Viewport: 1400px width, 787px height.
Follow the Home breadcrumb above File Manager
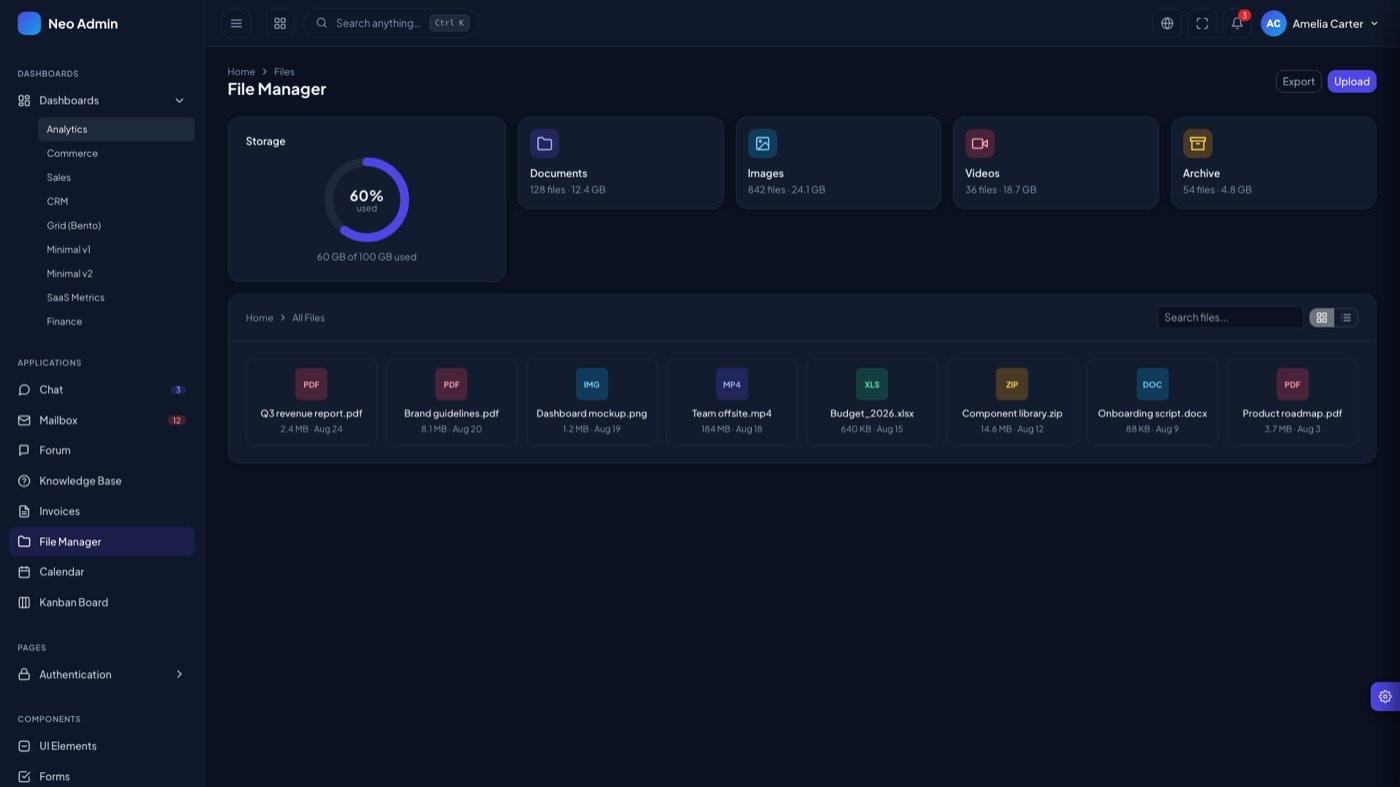pyautogui.click(x=241, y=71)
